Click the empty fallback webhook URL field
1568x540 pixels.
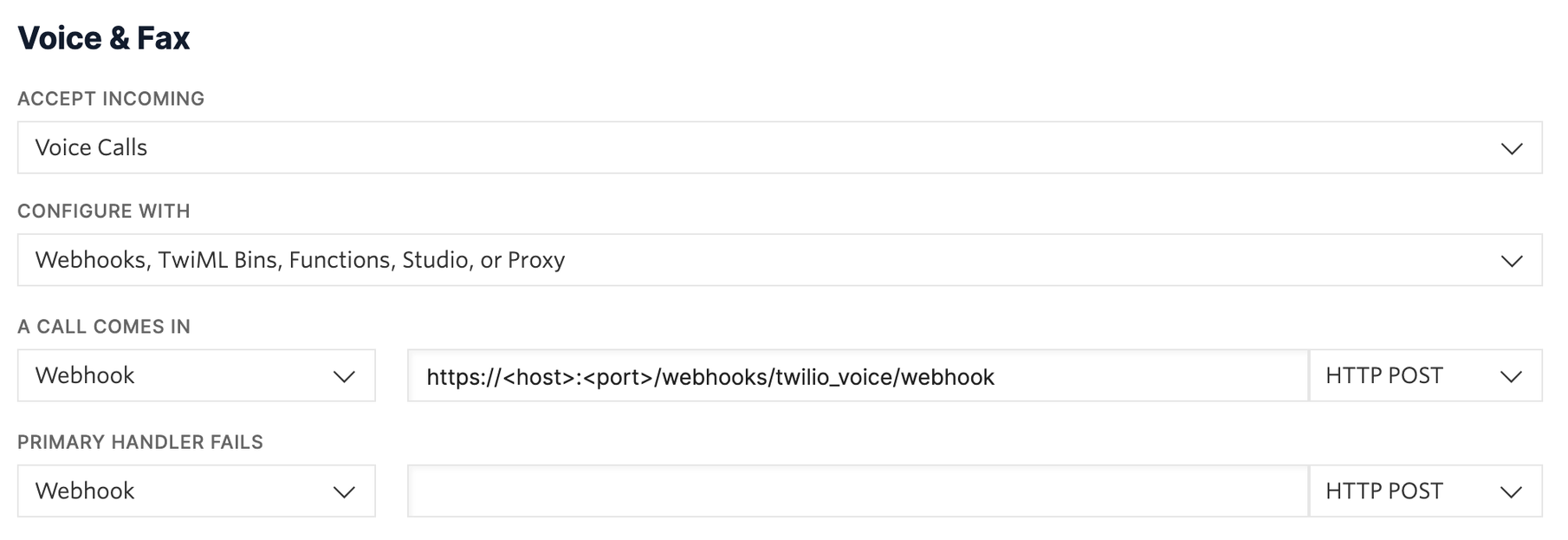pyautogui.click(x=858, y=491)
